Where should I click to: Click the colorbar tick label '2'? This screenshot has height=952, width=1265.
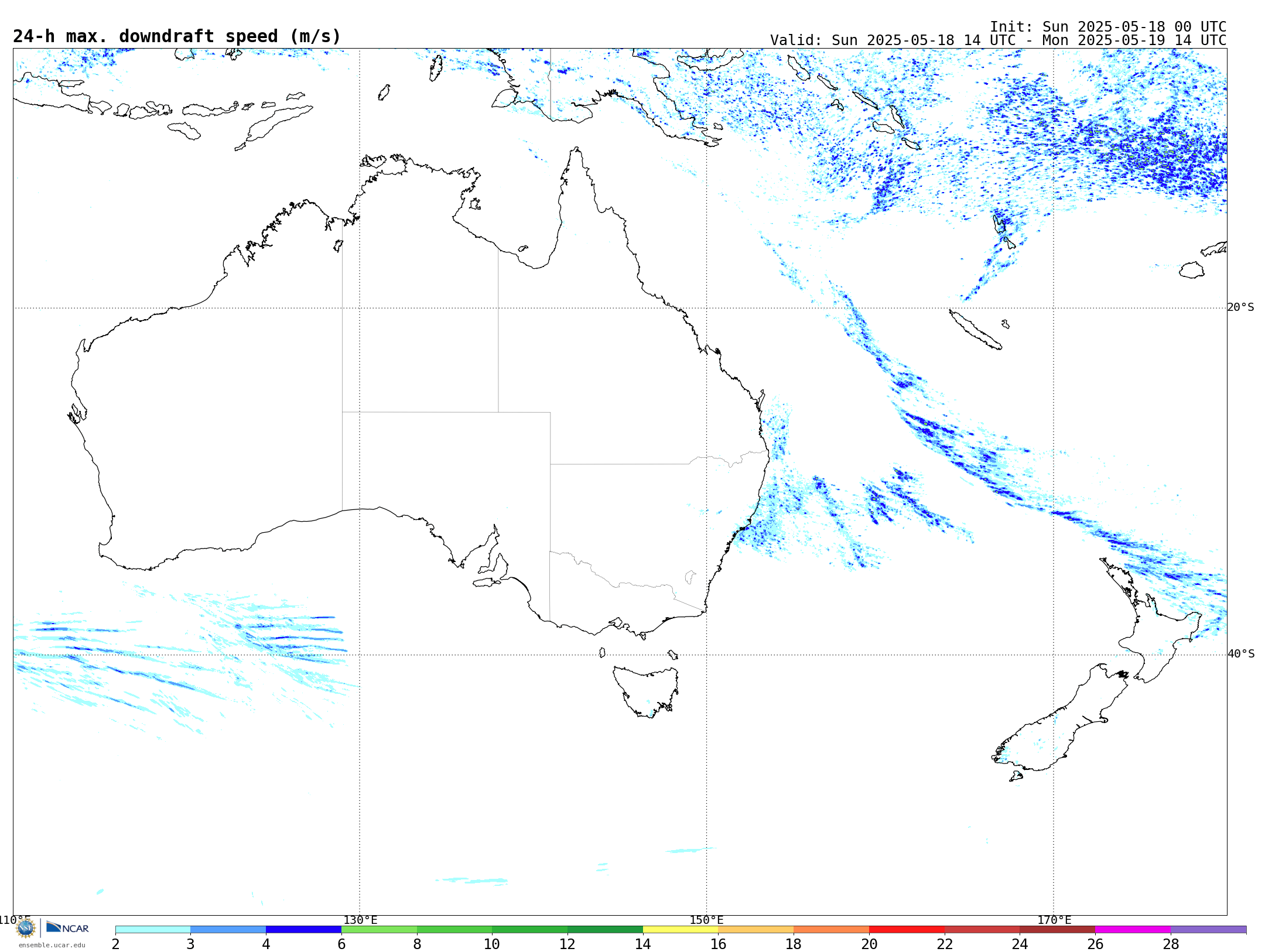(x=115, y=944)
